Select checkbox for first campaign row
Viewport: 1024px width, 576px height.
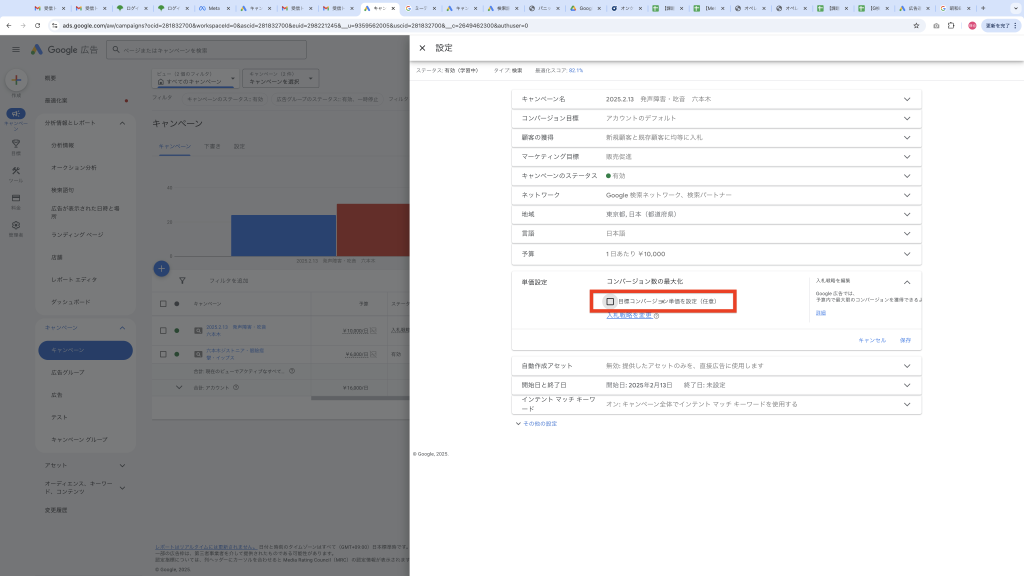tap(164, 330)
